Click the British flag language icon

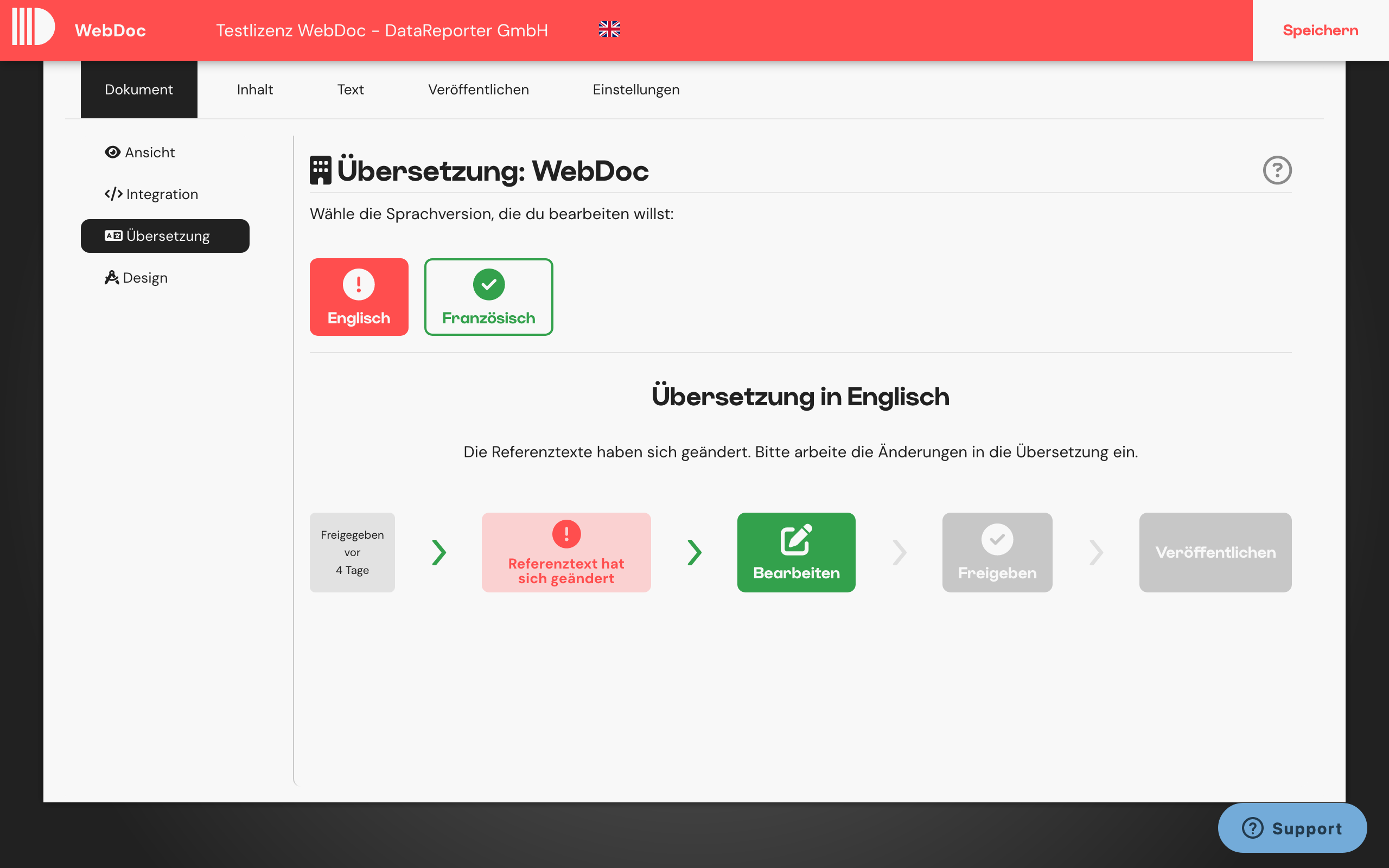(609, 29)
